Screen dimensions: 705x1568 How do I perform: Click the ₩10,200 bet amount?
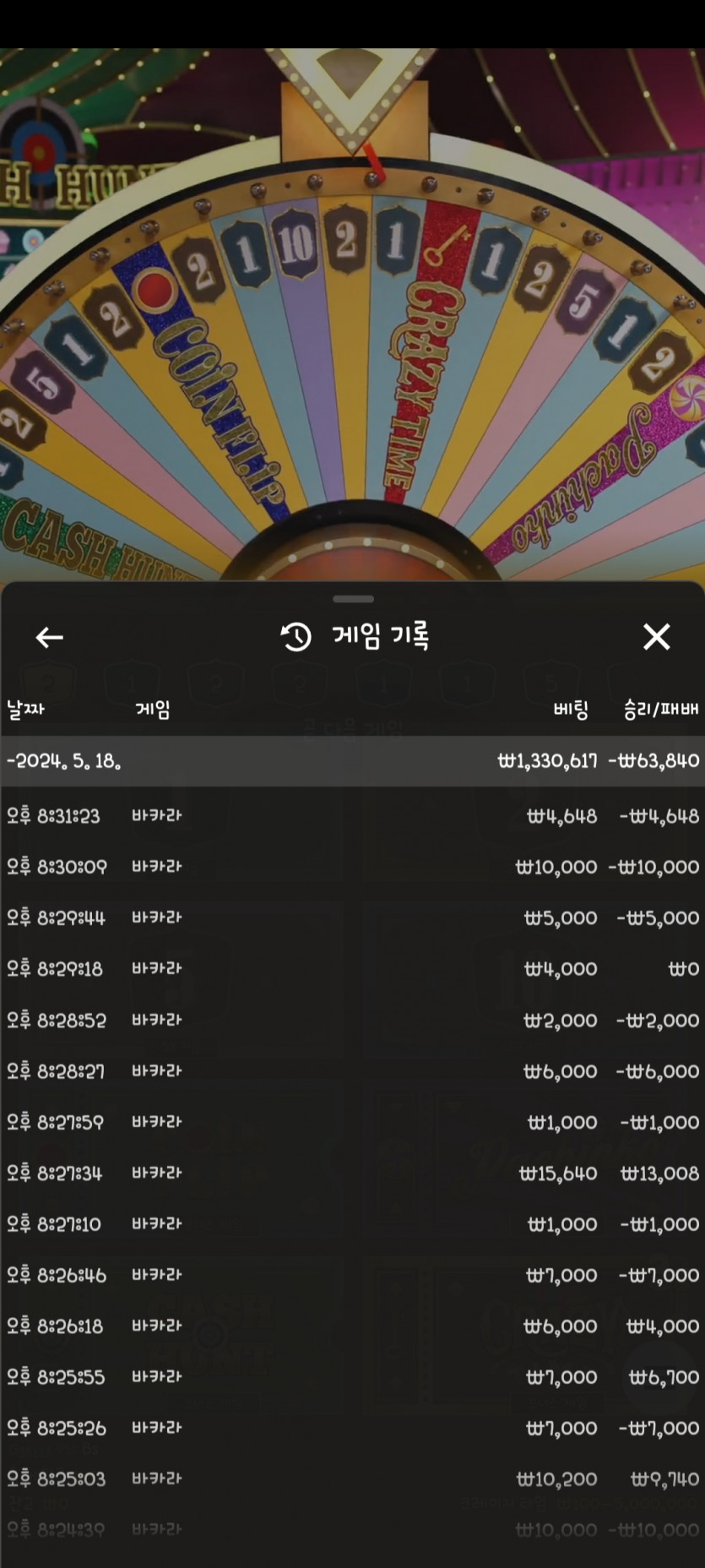(556, 1479)
